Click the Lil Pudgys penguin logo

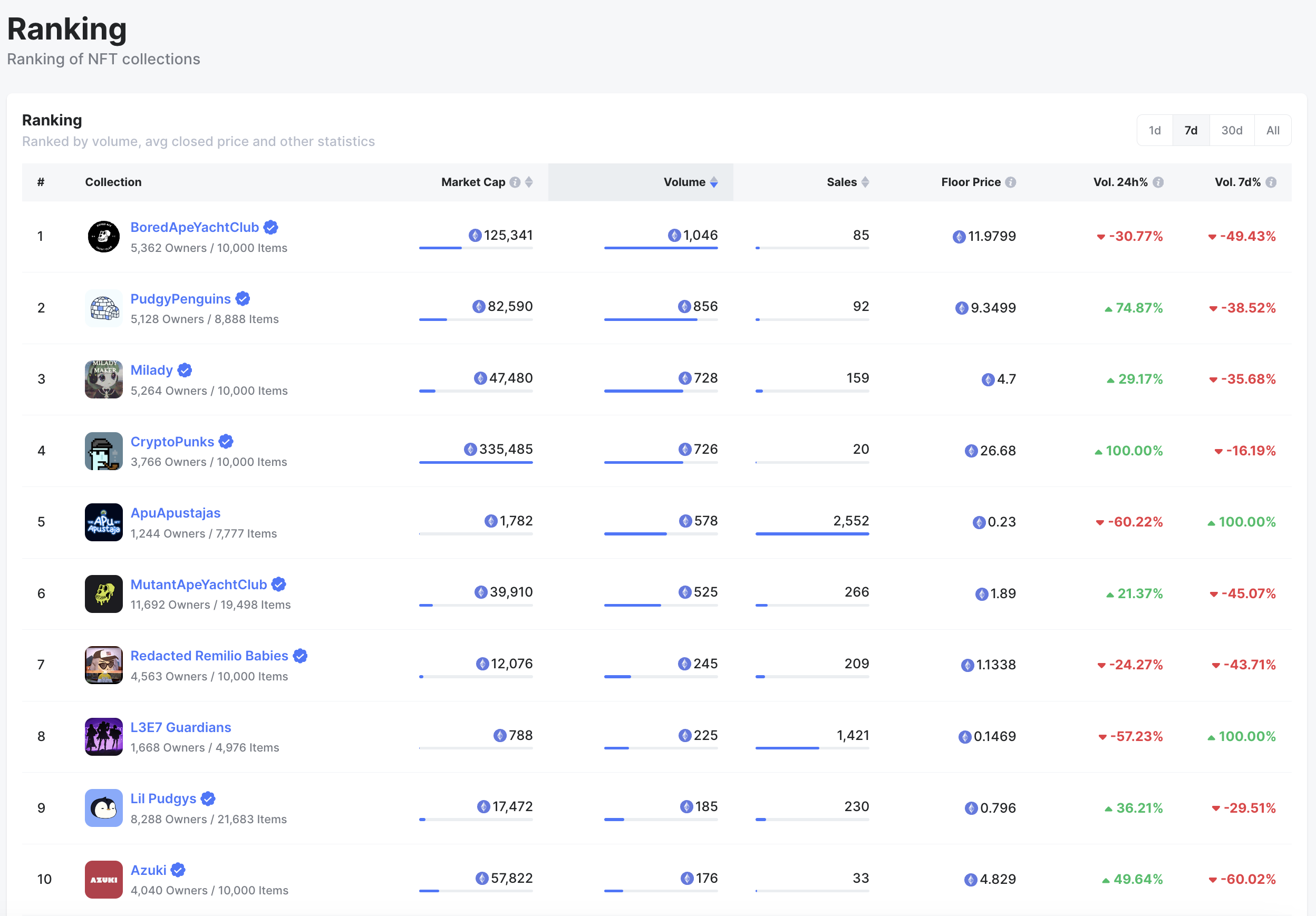point(104,808)
